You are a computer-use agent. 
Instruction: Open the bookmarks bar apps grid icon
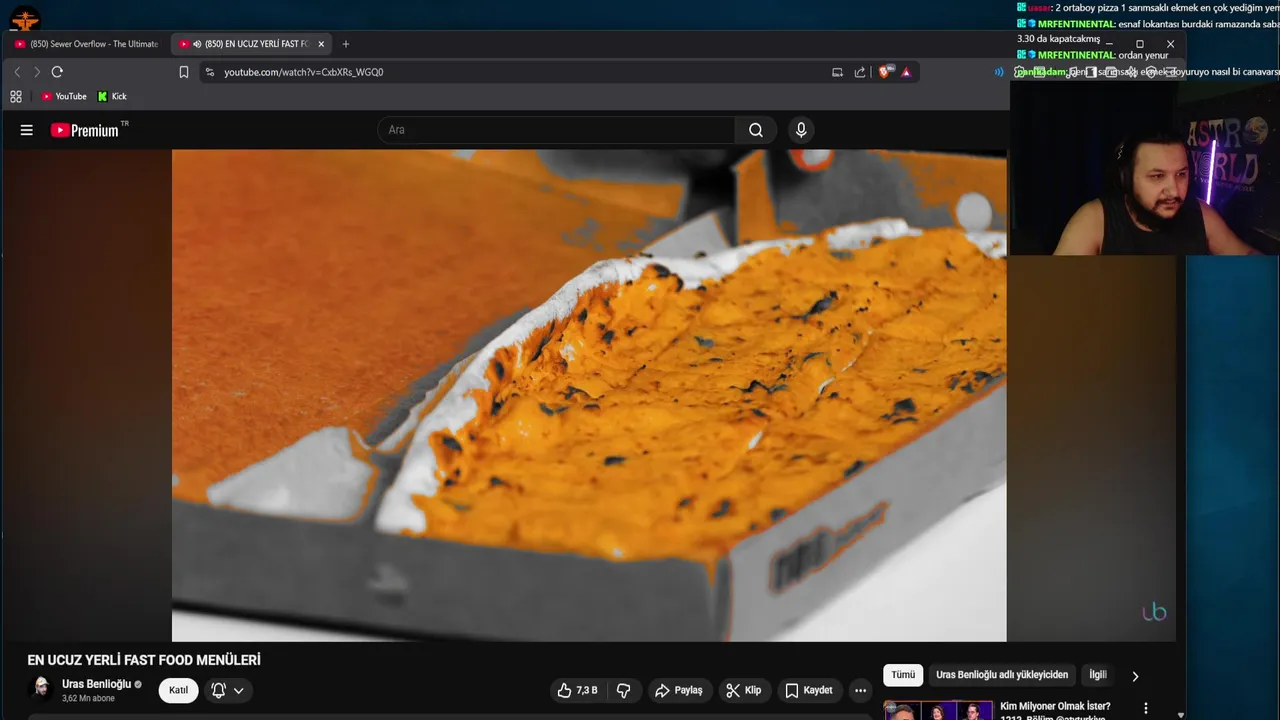(16, 96)
